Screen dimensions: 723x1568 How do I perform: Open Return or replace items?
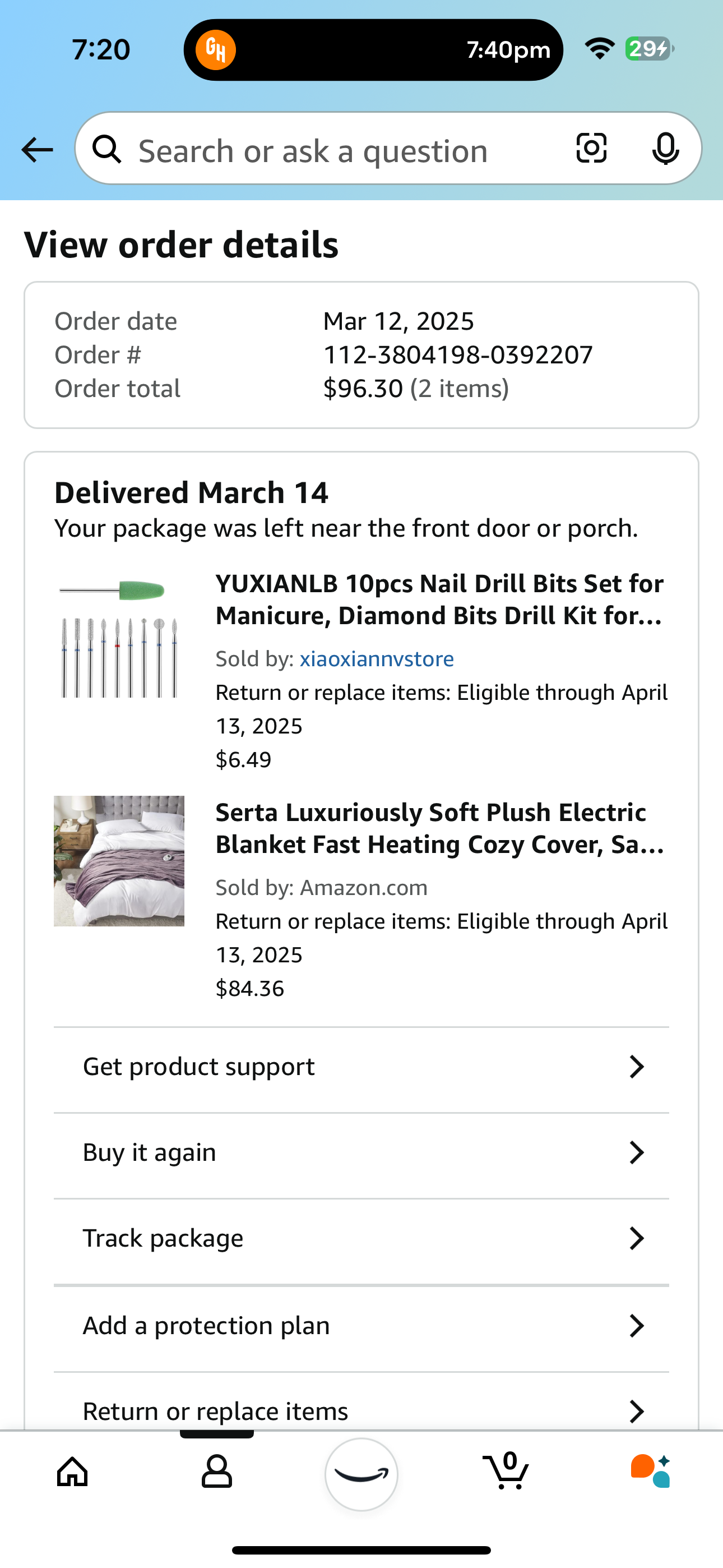tap(361, 1406)
